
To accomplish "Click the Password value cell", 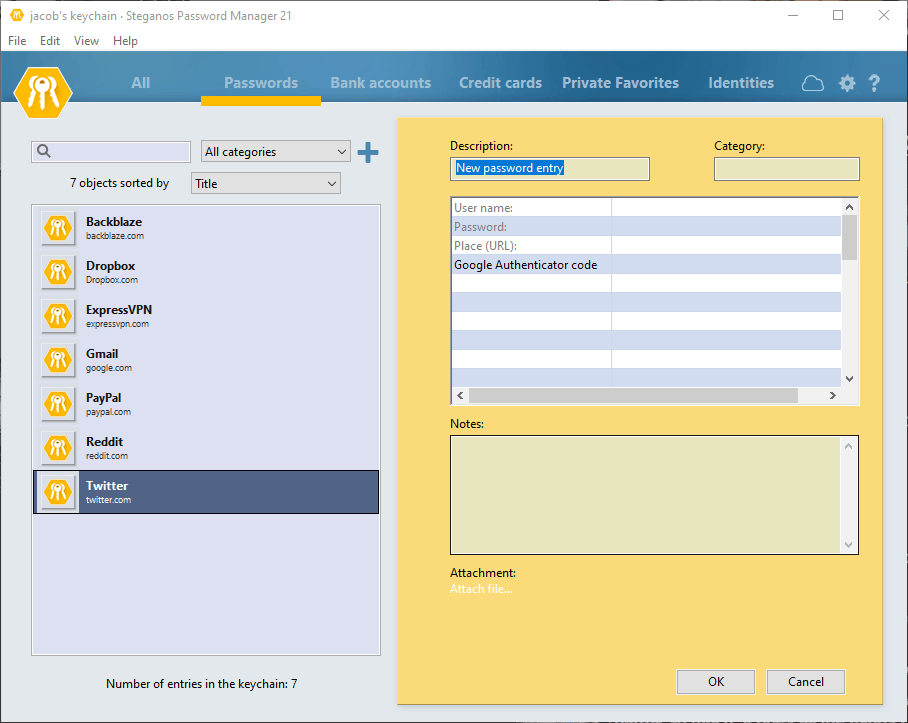I will pyautogui.click(x=726, y=226).
